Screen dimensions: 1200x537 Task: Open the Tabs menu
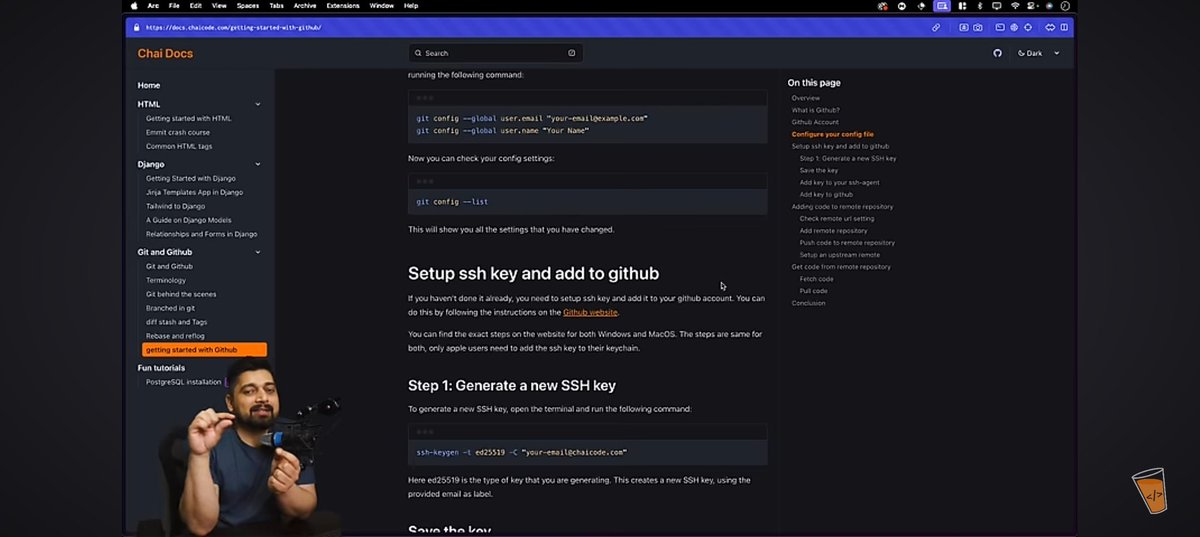click(x=276, y=5)
